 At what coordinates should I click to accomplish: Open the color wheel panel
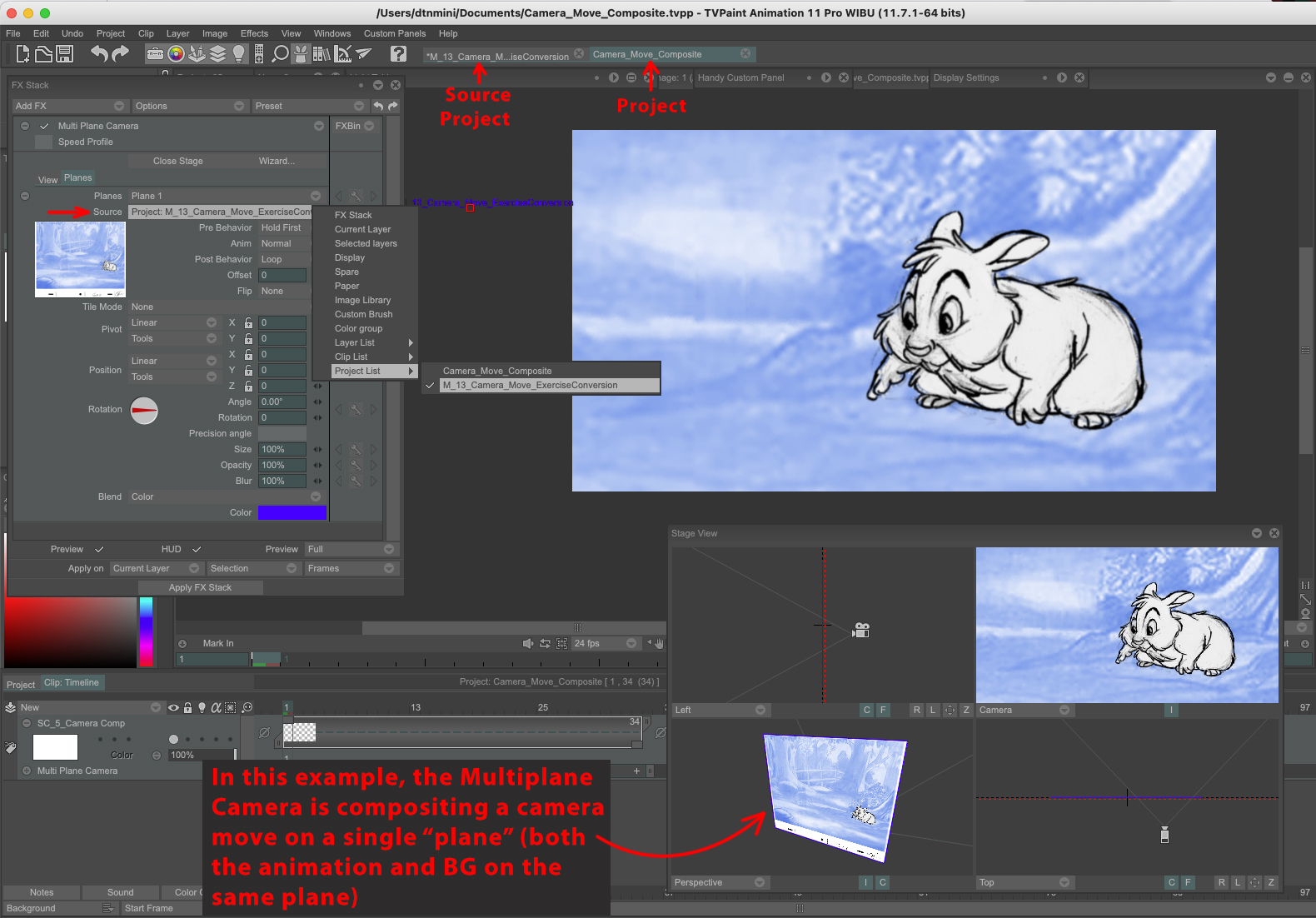pyautogui.click(x=176, y=54)
